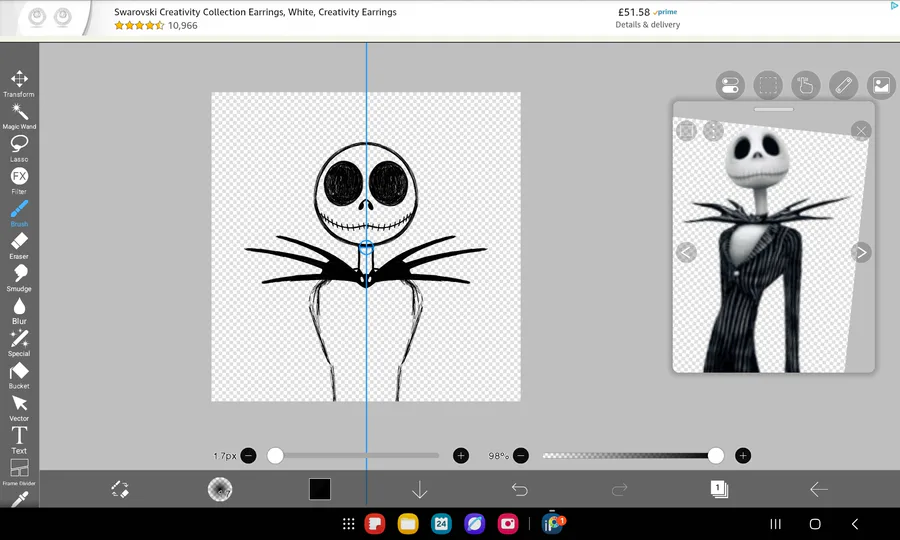
Task: Pick the Smudge tool
Action: tap(19, 278)
